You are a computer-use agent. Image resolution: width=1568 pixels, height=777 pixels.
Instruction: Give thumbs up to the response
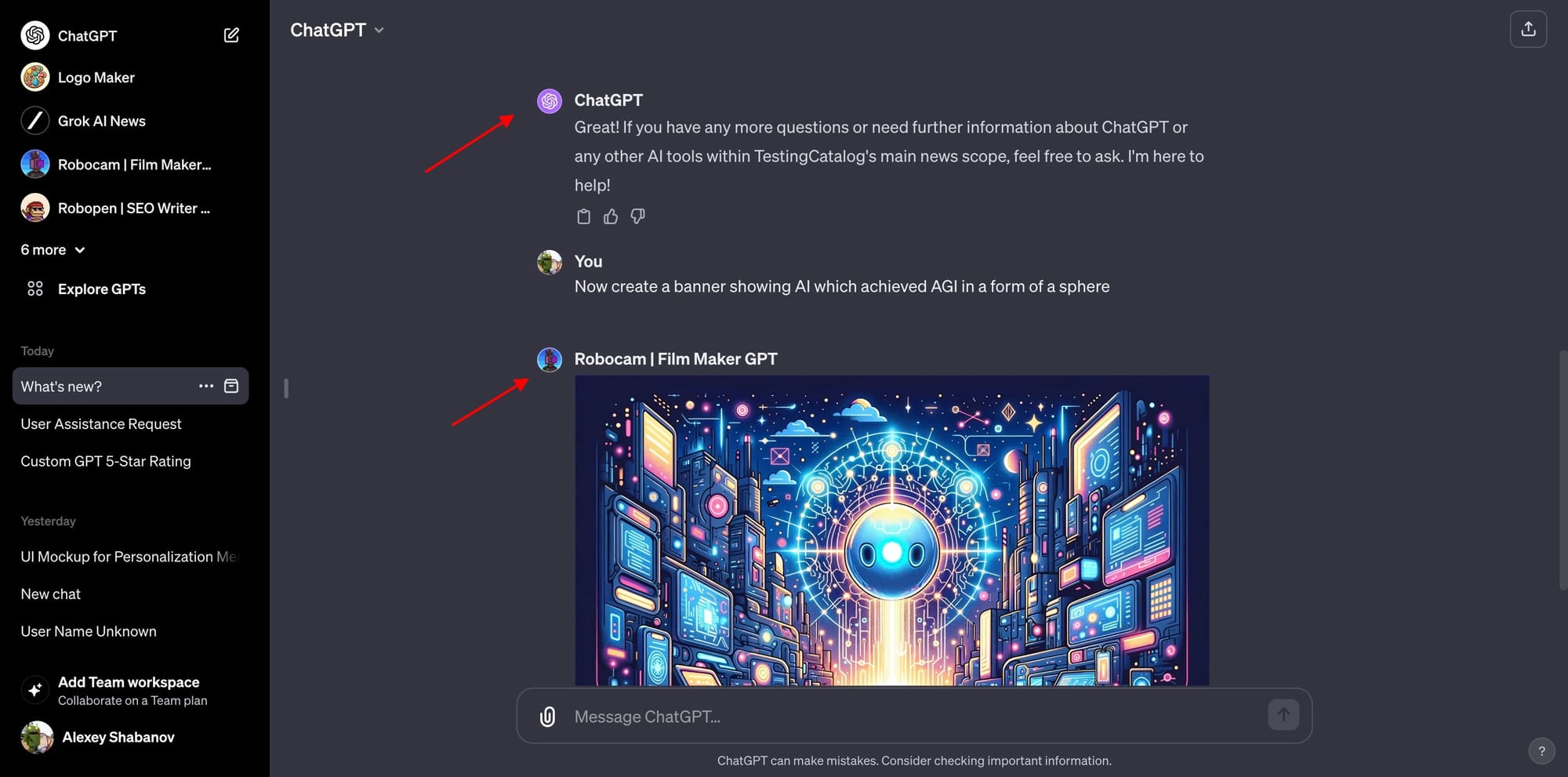(611, 216)
